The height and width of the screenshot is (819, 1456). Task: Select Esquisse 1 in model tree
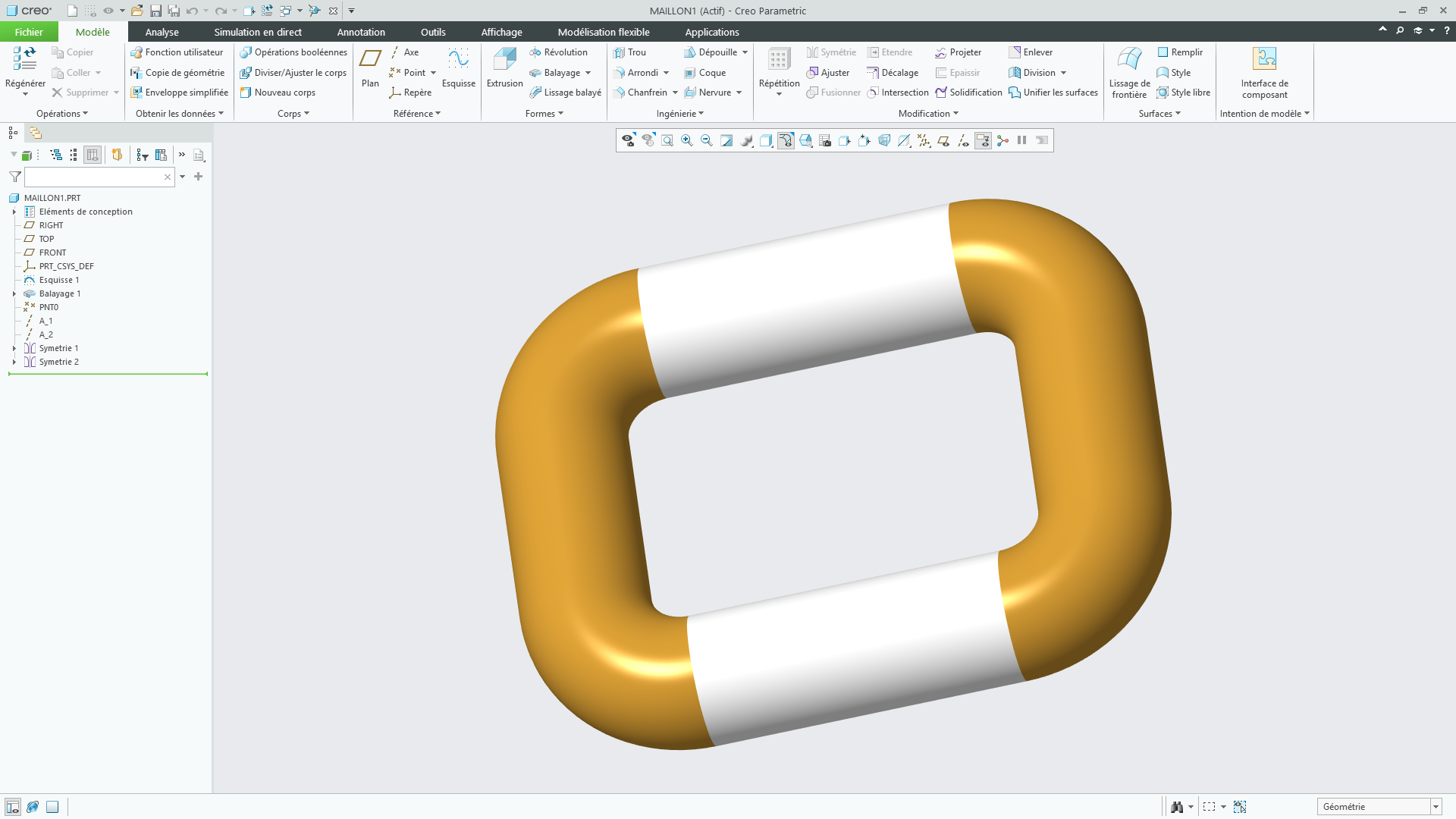click(59, 280)
